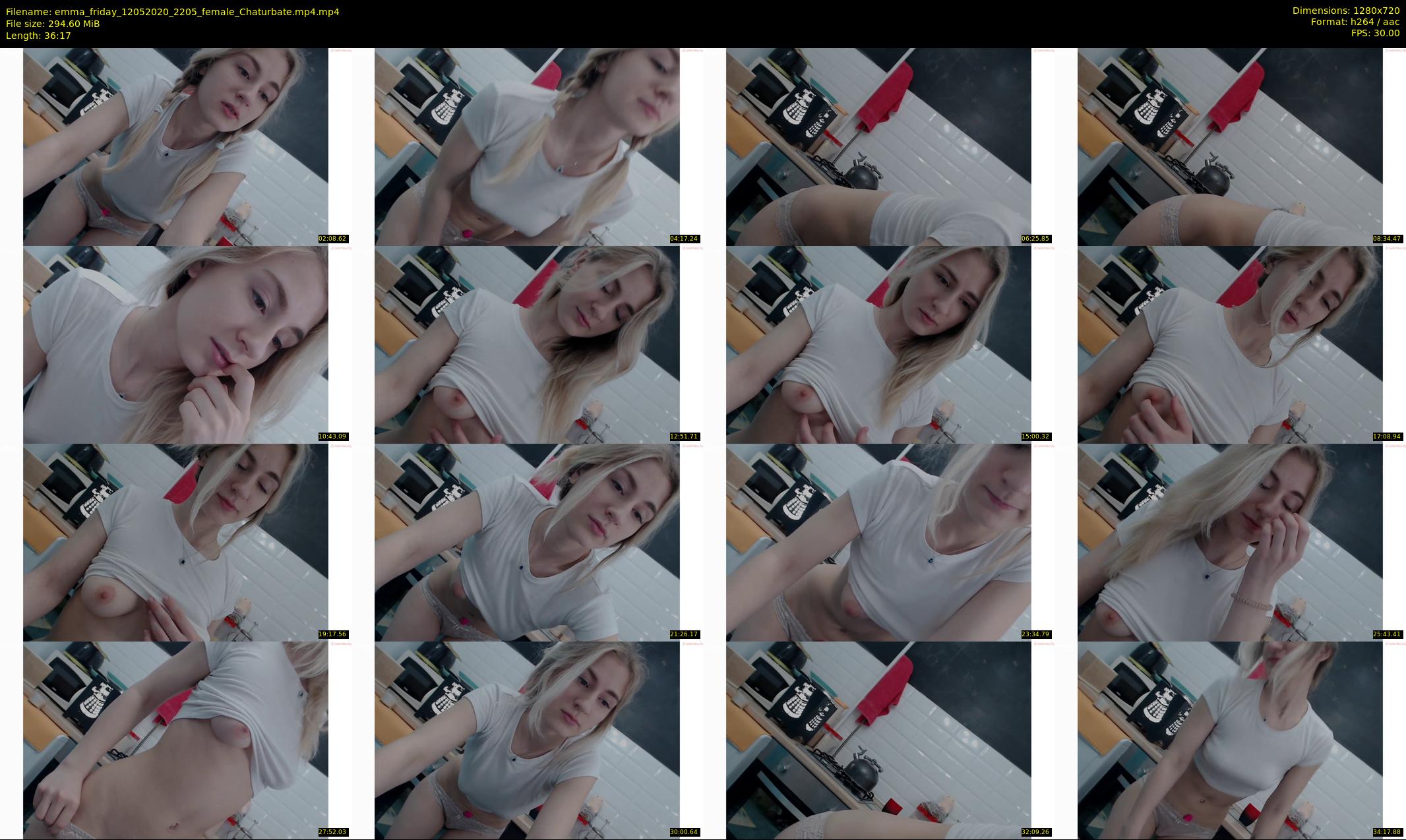Click the 23:34.79 timestamp label

[x=1035, y=634]
